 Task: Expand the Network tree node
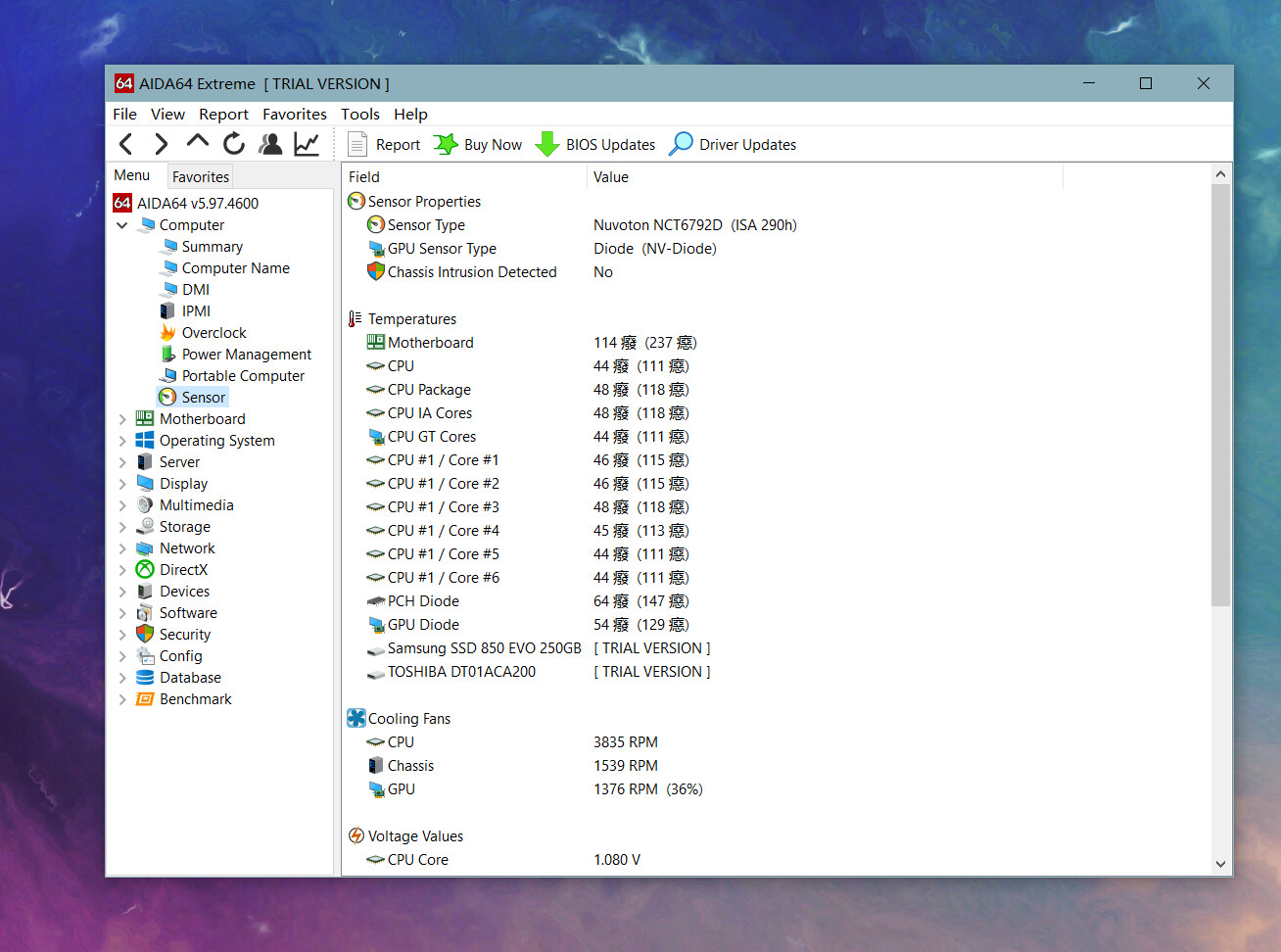click(x=122, y=548)
